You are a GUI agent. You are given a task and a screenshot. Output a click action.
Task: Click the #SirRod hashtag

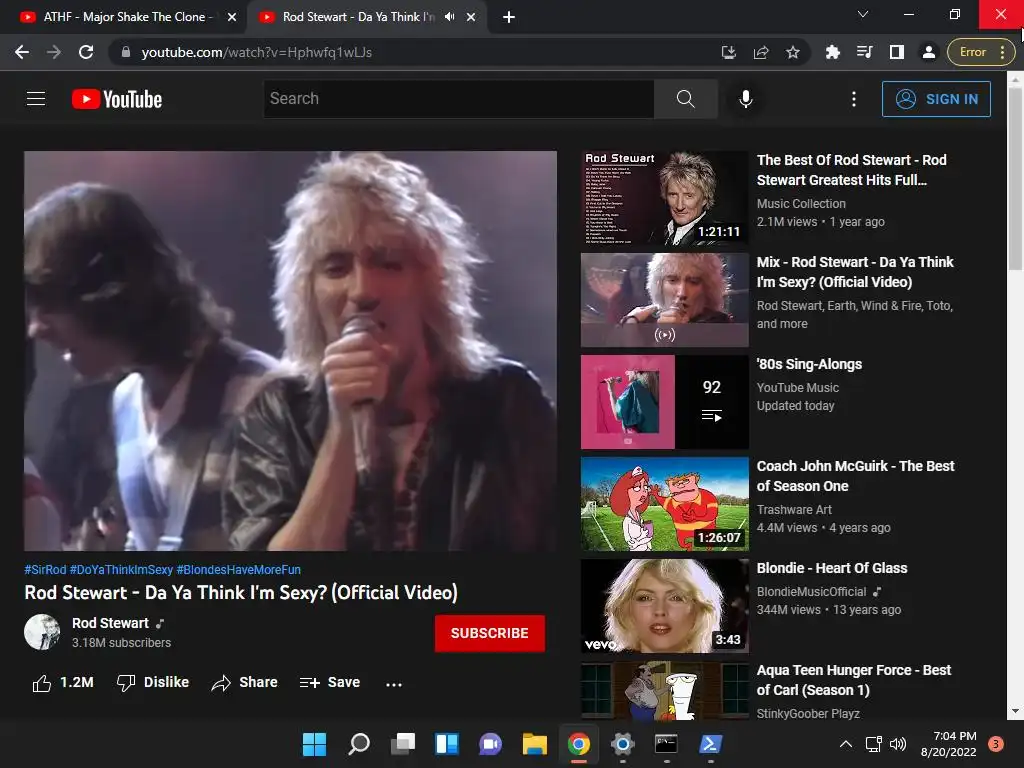click(x=45, y=569)
